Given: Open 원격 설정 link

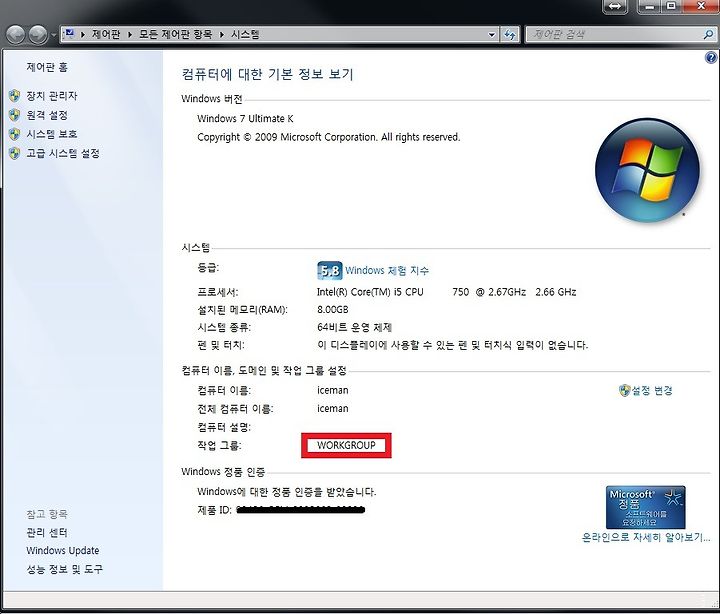Looking at the screenshot, I should (x=47, y=115).
